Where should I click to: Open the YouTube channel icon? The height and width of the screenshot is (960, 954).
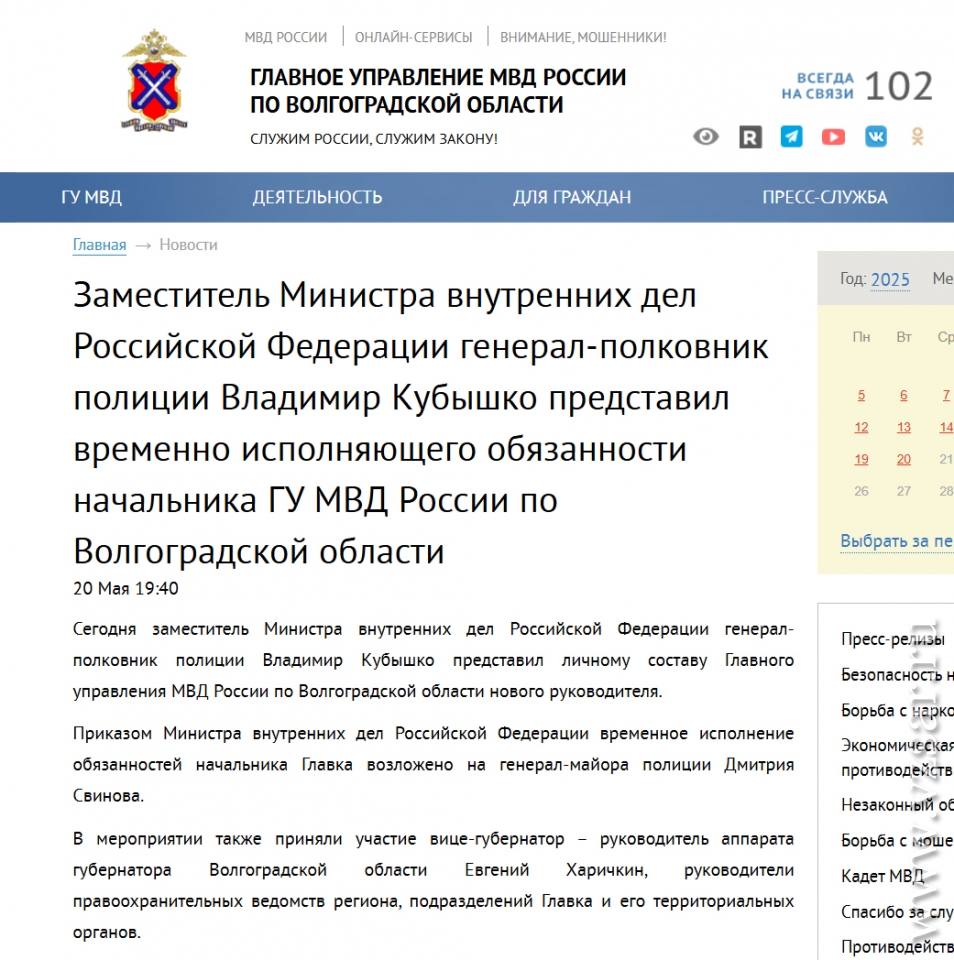833,137
